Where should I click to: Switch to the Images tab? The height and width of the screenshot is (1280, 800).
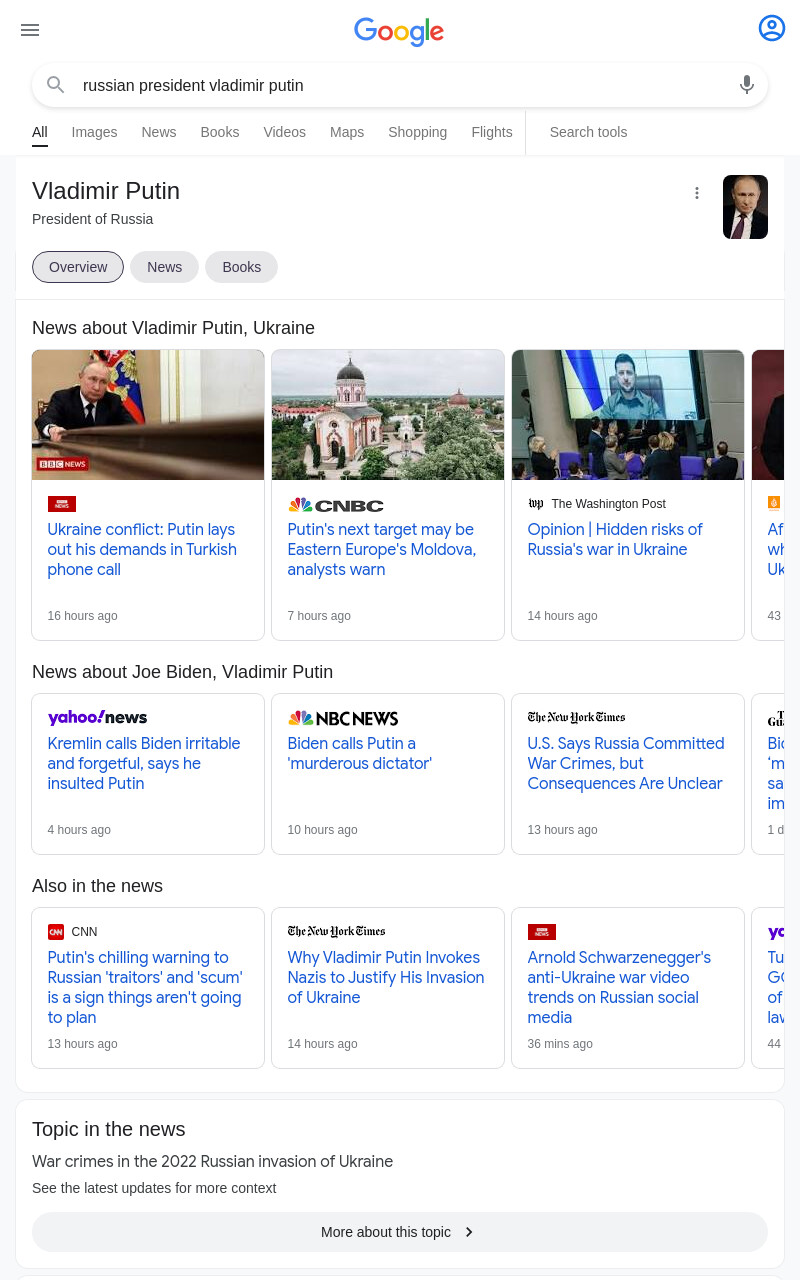(x=94, y=132)
